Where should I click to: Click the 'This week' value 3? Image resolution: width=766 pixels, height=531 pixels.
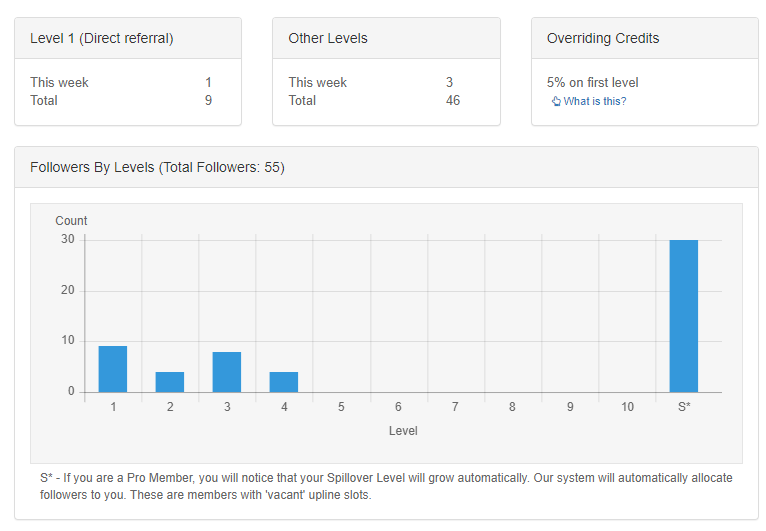click(450, 82)
